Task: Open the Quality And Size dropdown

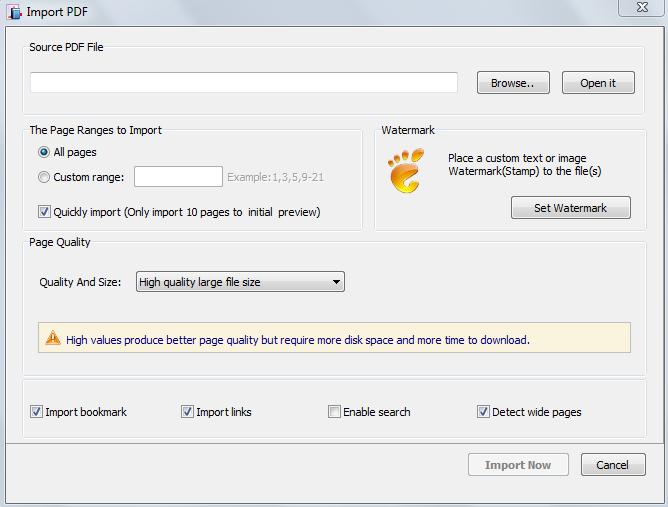Action: point(239,282)
